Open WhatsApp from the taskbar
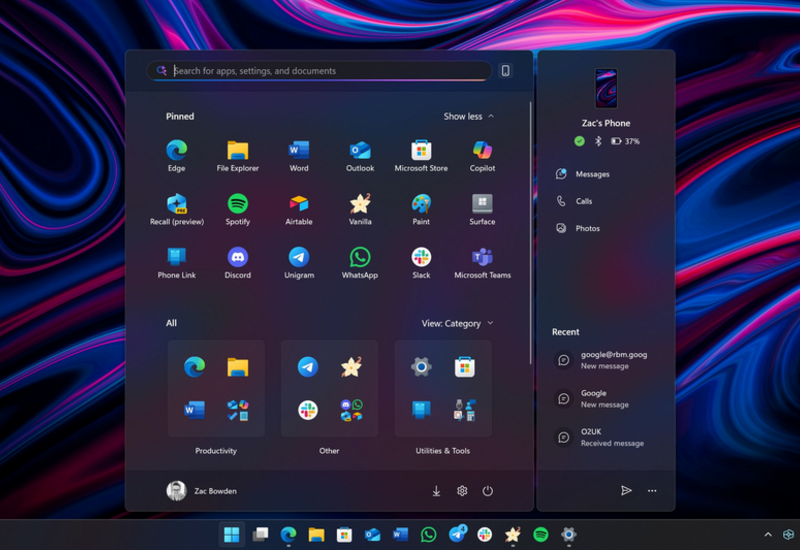The width and height of the screenshot is (800, 550). coord(429,535)
